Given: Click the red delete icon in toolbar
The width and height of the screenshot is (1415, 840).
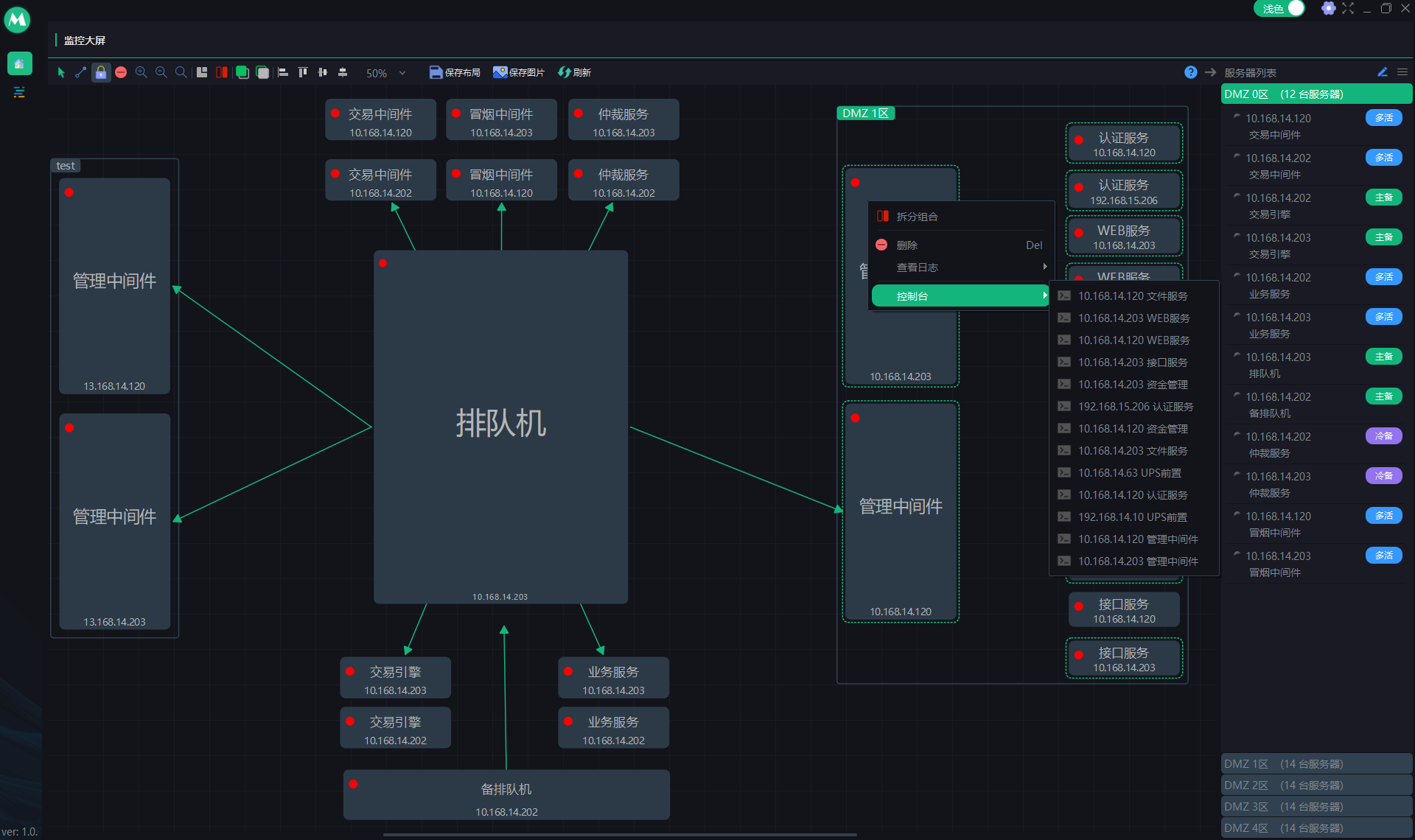Looking at the screenshot, I should (x=121, y=72).
